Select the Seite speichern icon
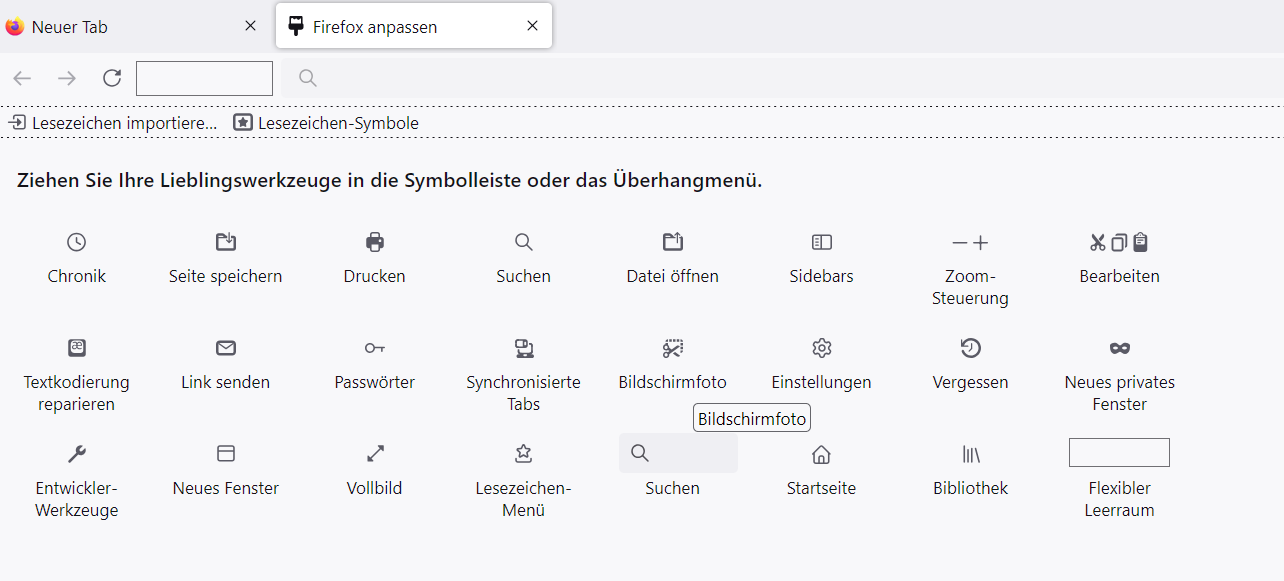Screen dimensions: 1284x581 [x=226, y=242]
